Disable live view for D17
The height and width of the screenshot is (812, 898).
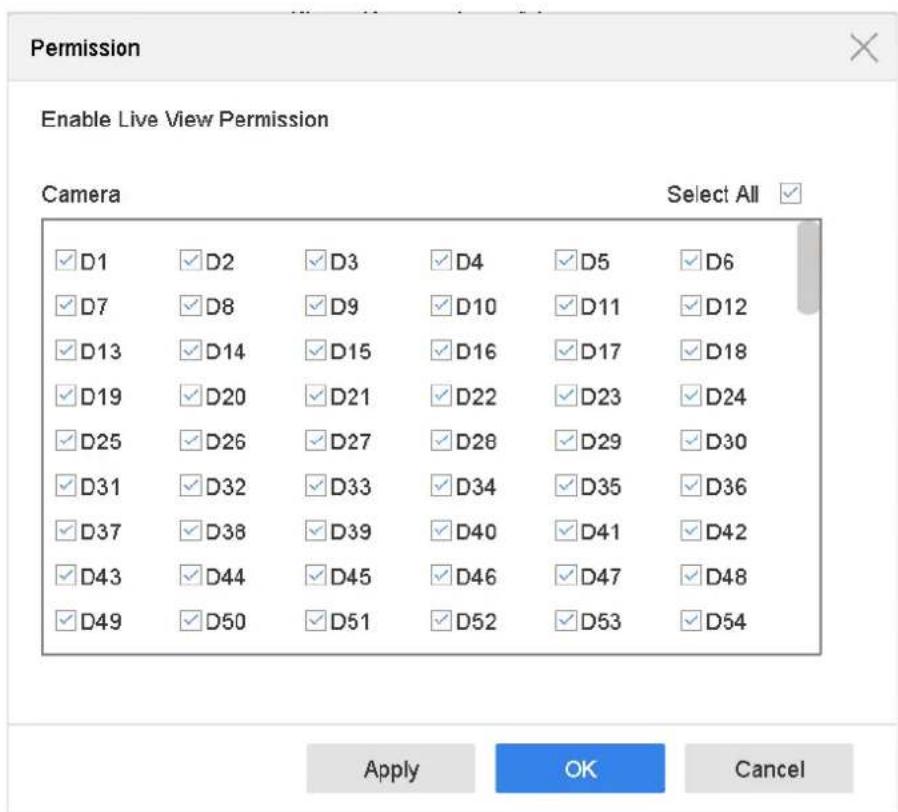566,350
